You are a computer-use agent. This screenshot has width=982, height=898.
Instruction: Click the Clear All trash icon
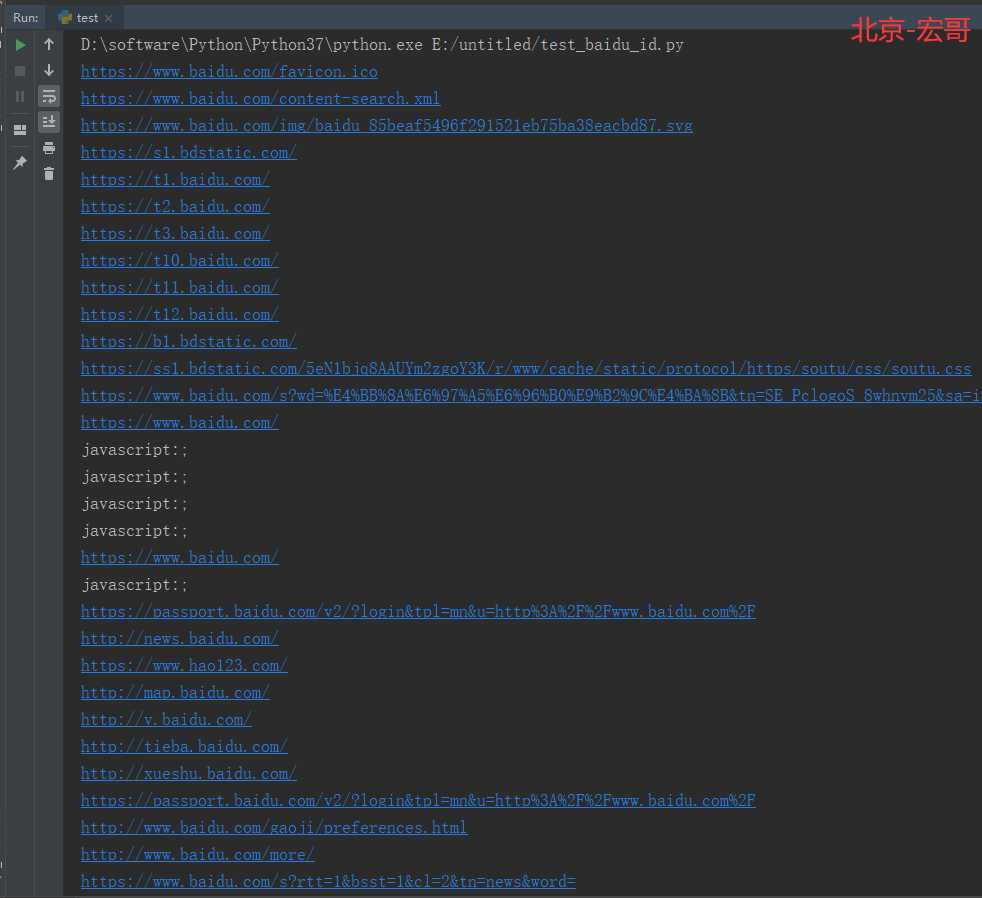(x=49, y=173)
